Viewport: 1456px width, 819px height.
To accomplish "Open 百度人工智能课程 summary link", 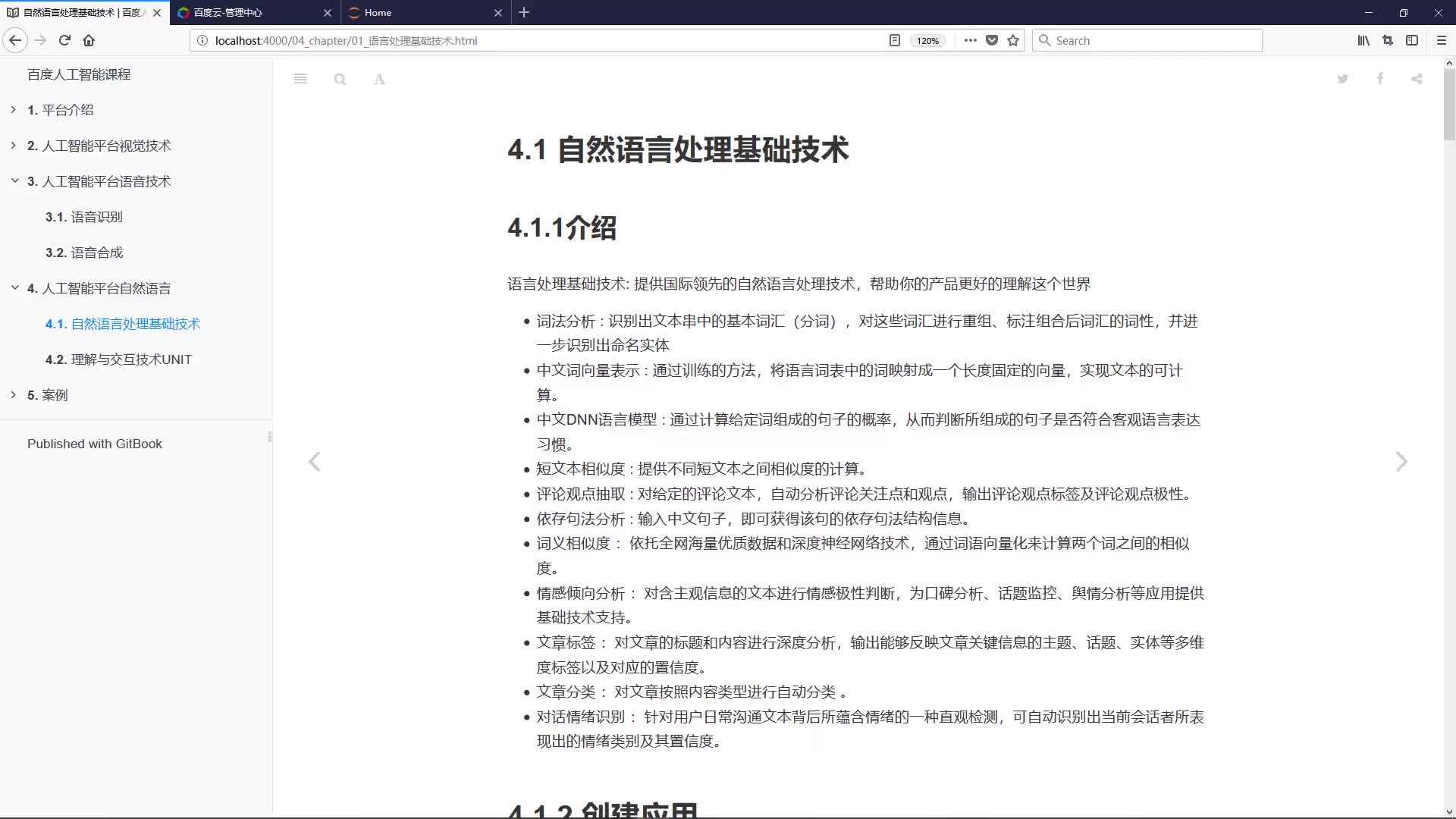I will click(79, 74).
